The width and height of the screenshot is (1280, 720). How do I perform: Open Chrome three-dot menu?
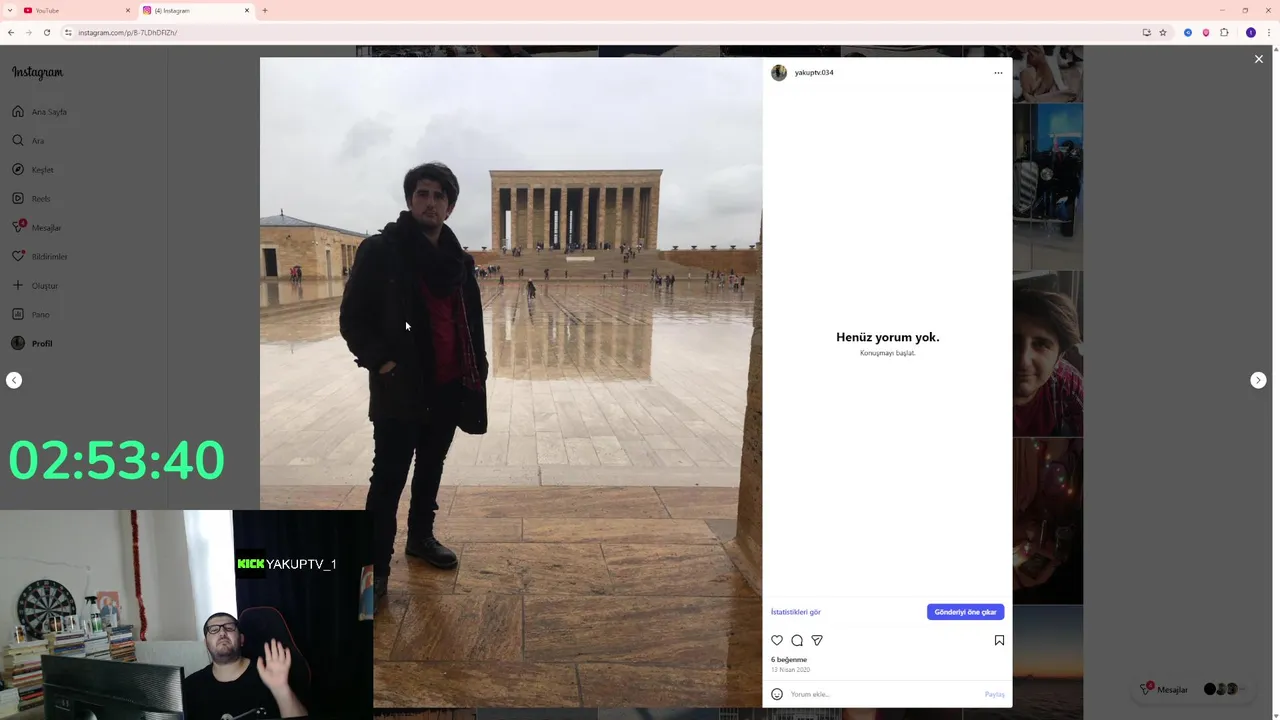point(1268,32)
